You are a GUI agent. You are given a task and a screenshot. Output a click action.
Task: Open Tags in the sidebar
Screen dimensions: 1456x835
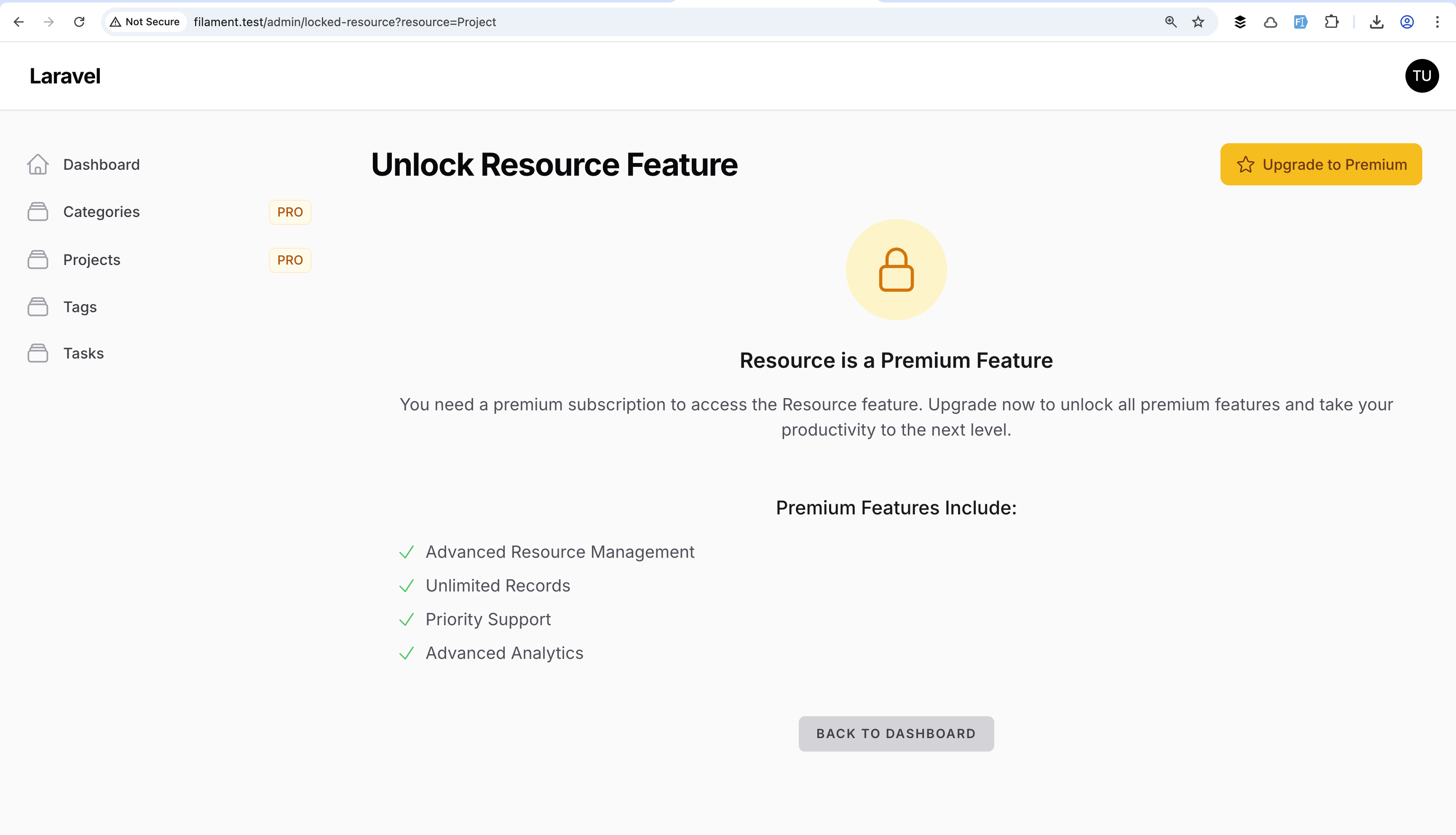coord(80,307)
